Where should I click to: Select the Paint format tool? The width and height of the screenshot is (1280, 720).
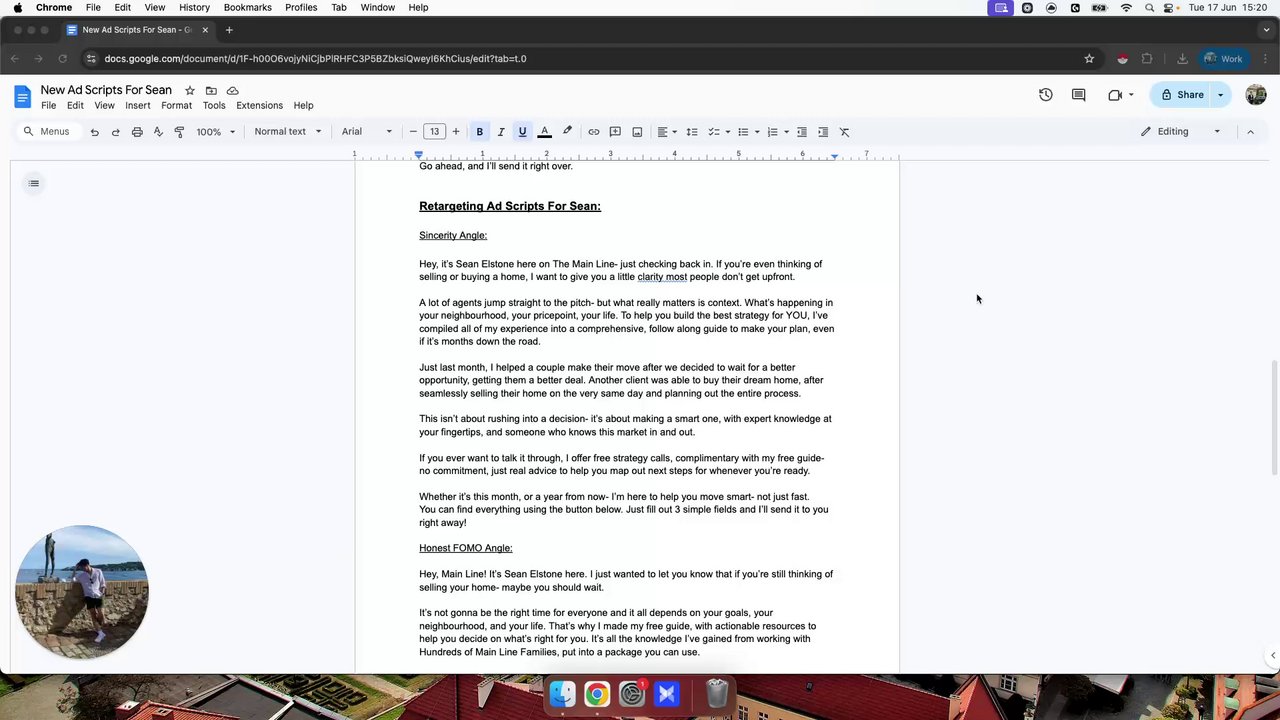coord(179,132)
